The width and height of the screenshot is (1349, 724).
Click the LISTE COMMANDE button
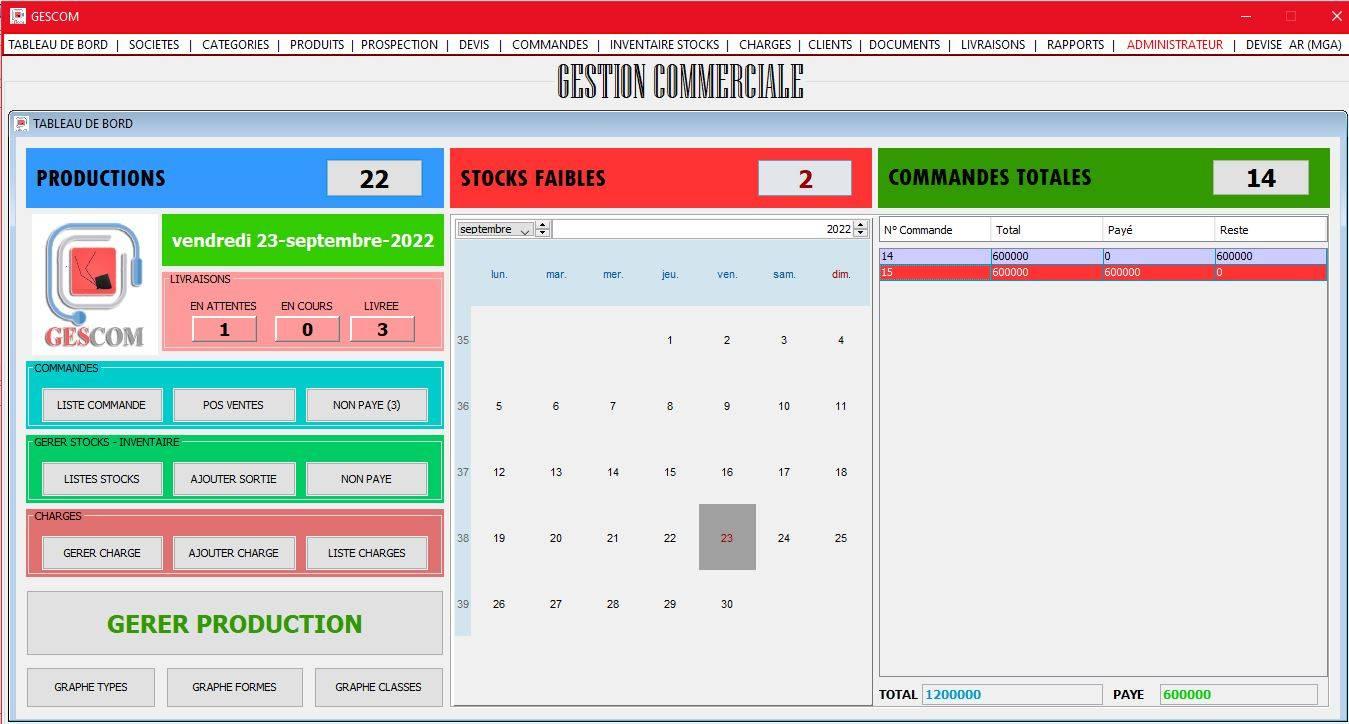[x=102, y=405]
